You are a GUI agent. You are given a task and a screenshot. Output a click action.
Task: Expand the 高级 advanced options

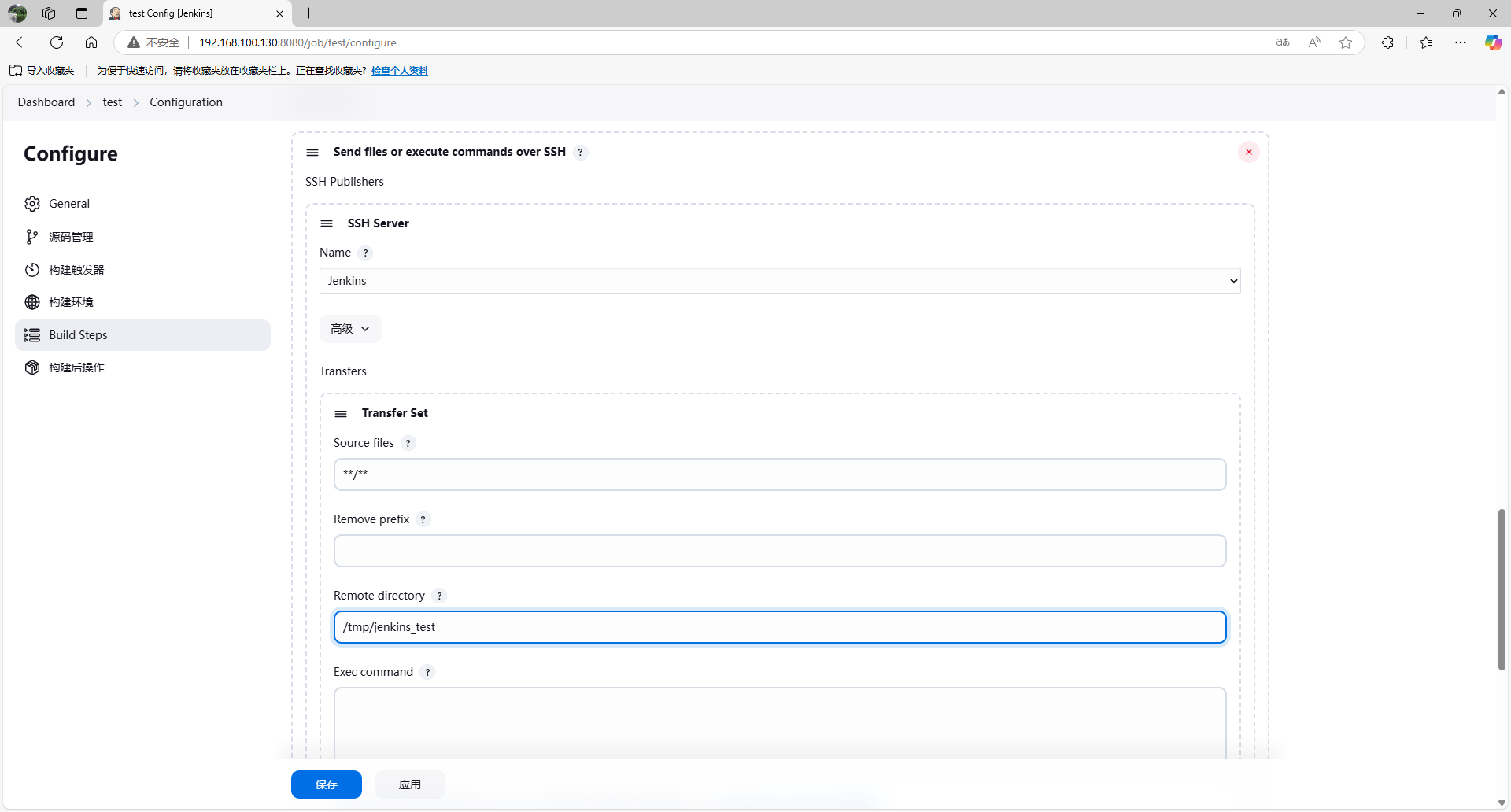[x=350, y=329]
